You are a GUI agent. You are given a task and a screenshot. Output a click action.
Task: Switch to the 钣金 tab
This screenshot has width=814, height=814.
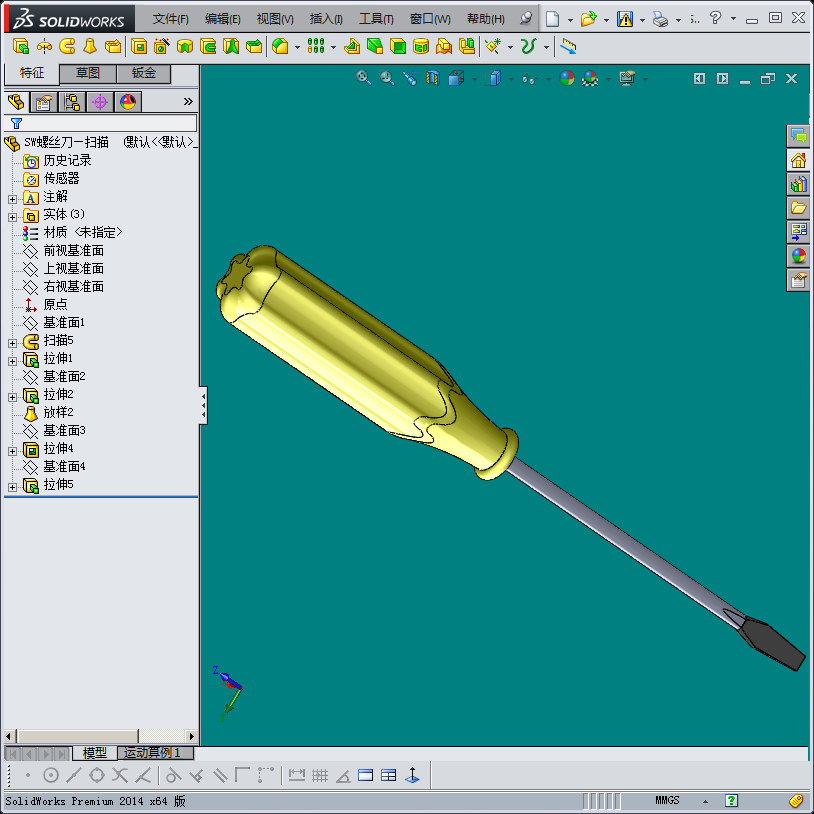coord(143,73)
